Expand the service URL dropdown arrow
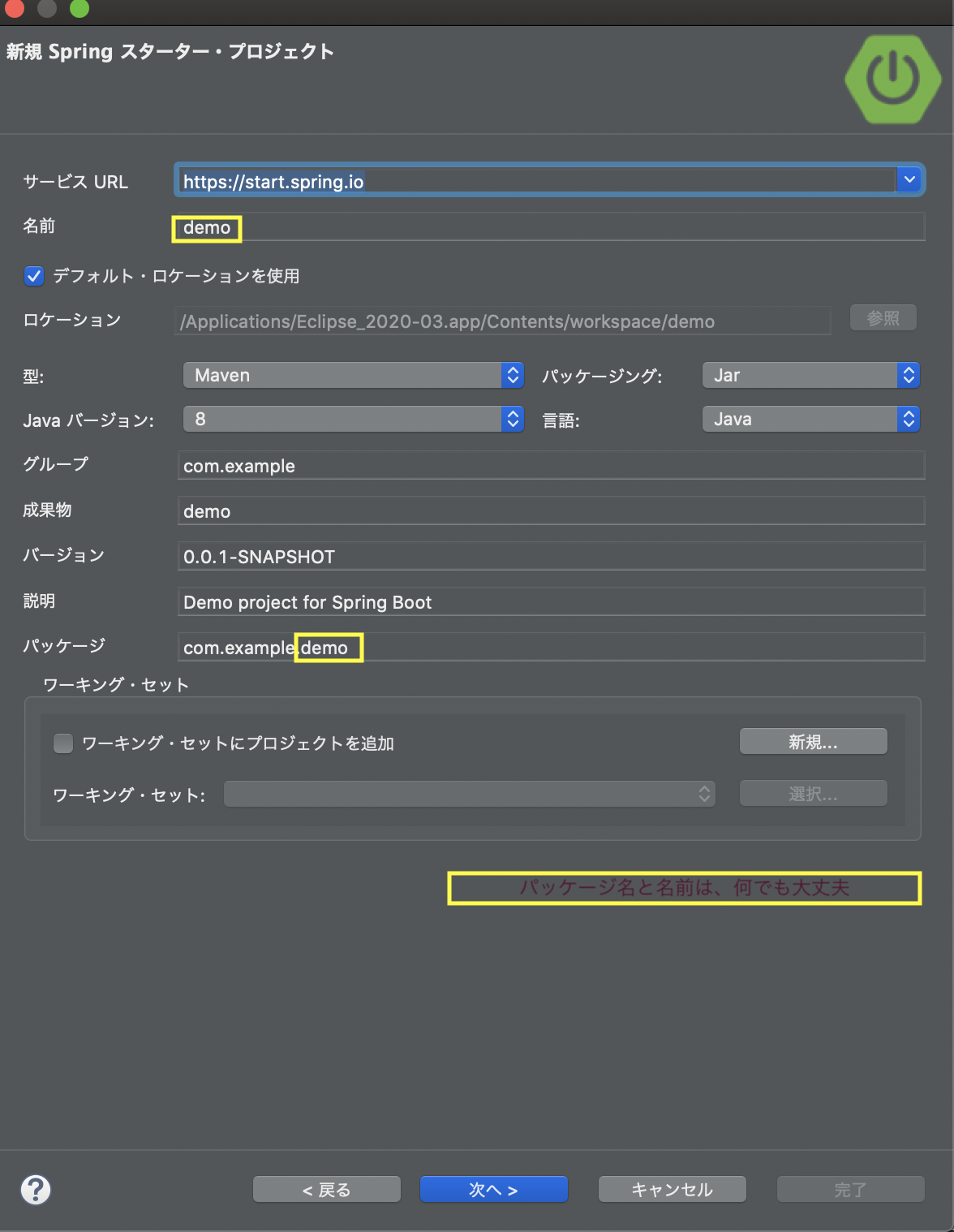This screenshot has width=954, height=1232. [x=909, y=179]
